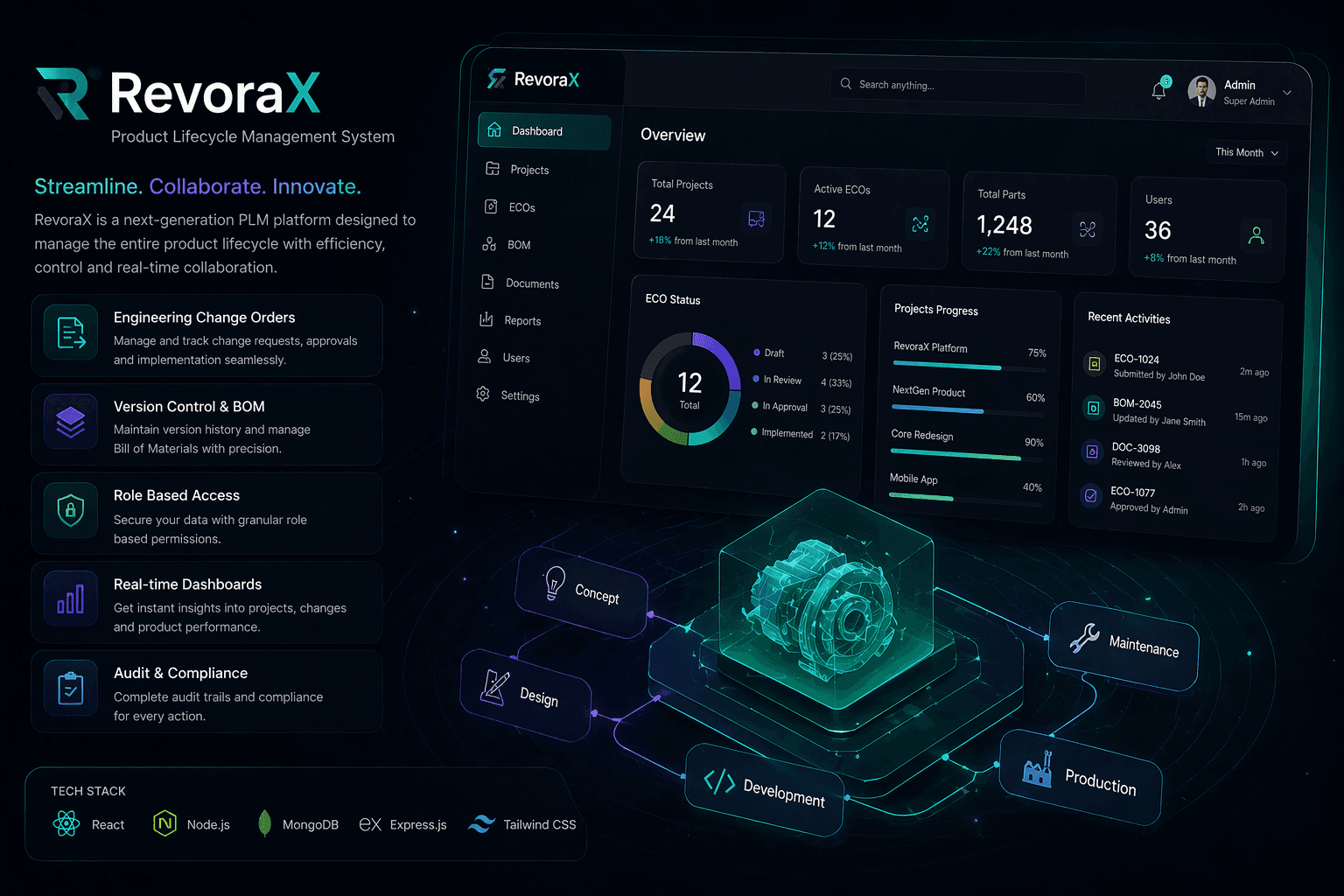Click the Dashboard home icon in sidebar
This screenshot has width=1344, height=896.
[x=494, y=129]
